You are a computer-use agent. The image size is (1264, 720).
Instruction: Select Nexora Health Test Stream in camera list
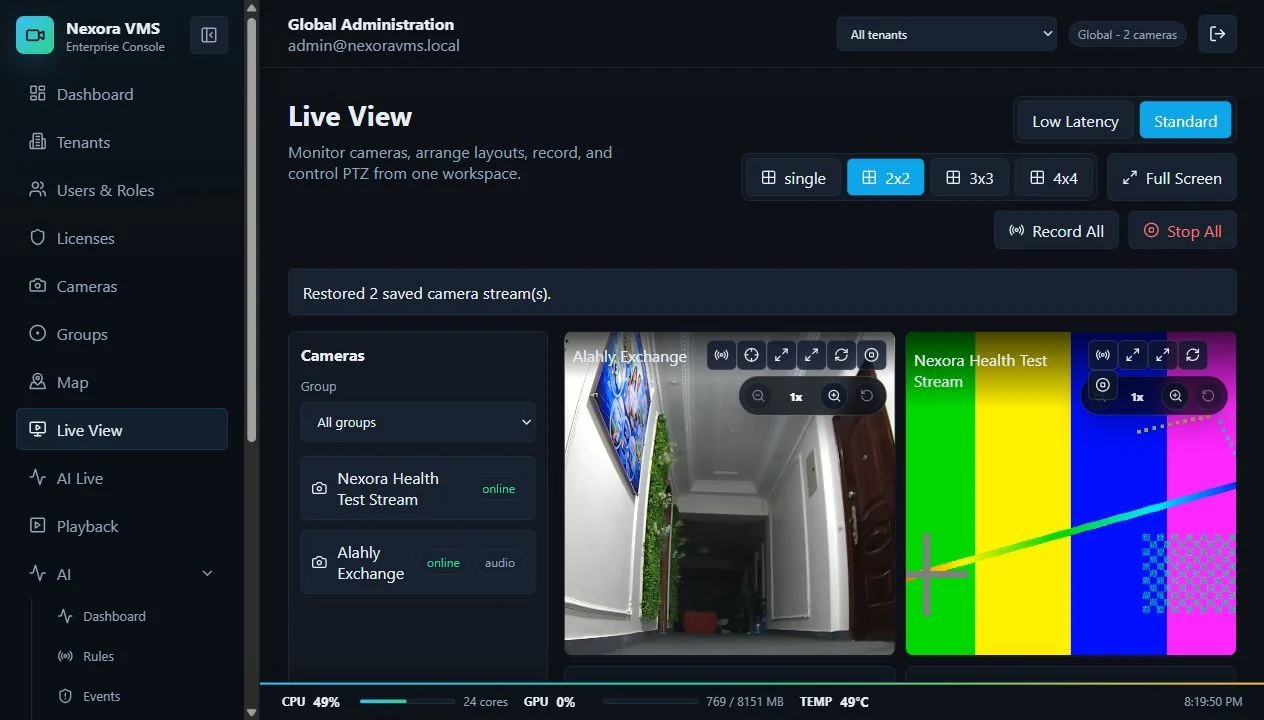(418, 488)
